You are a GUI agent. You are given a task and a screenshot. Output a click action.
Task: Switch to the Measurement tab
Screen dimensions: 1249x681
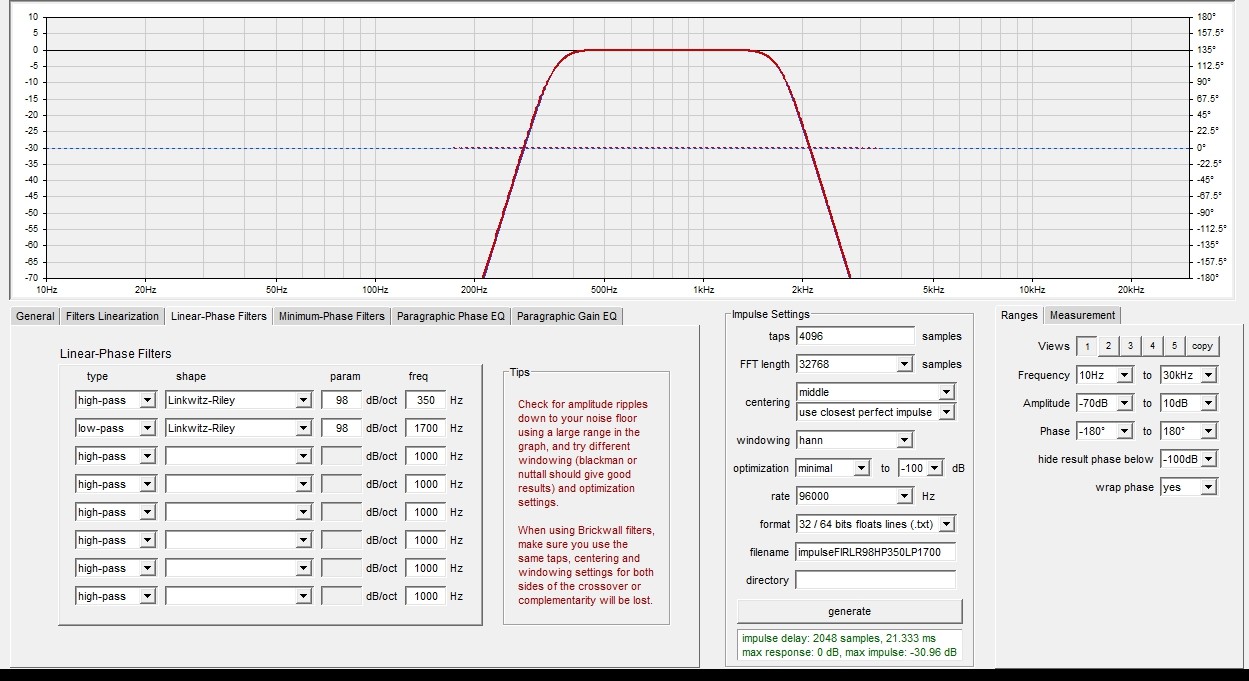tap(1082, 315)
